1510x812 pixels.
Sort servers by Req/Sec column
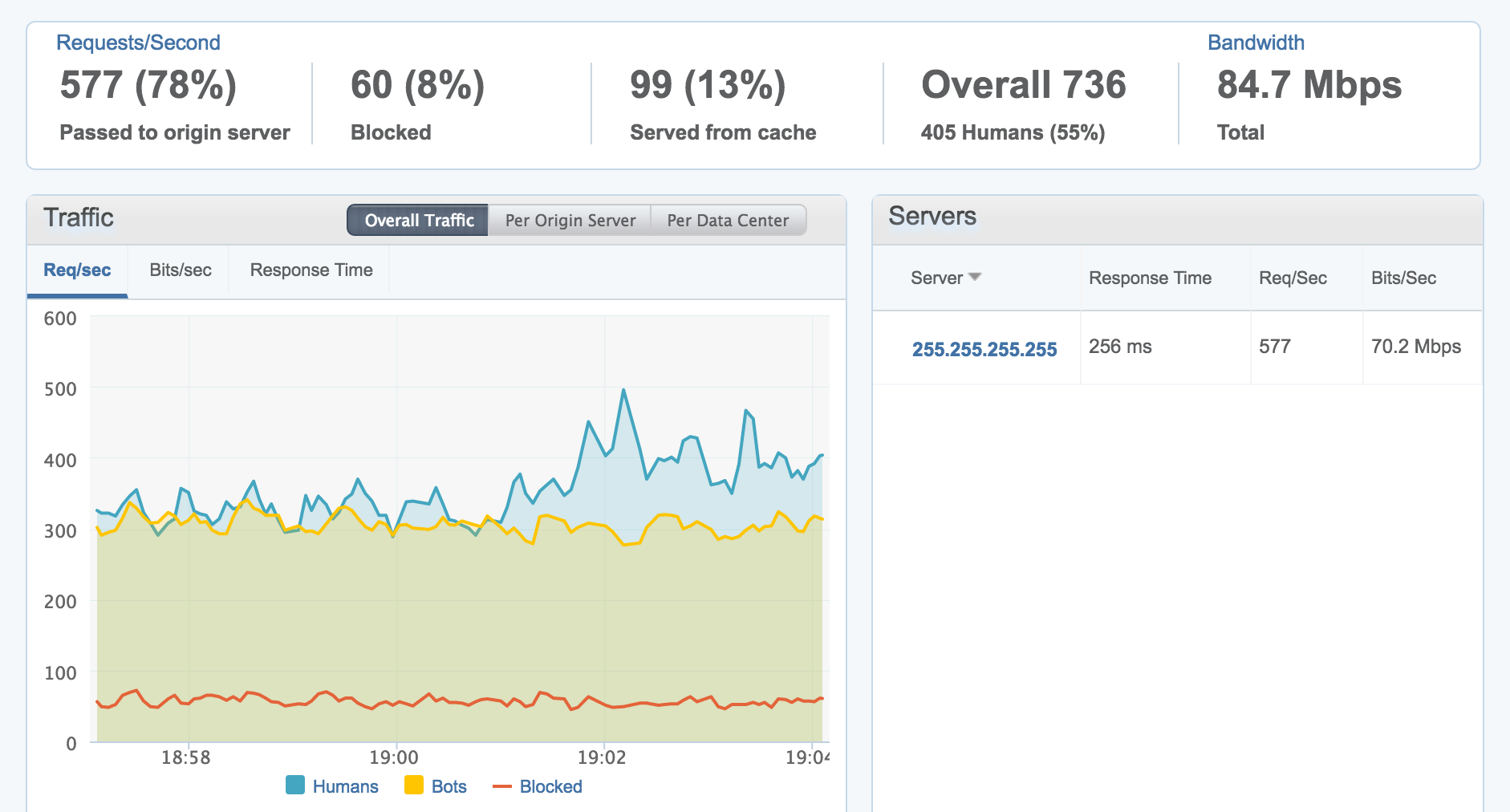(1293, 278)
